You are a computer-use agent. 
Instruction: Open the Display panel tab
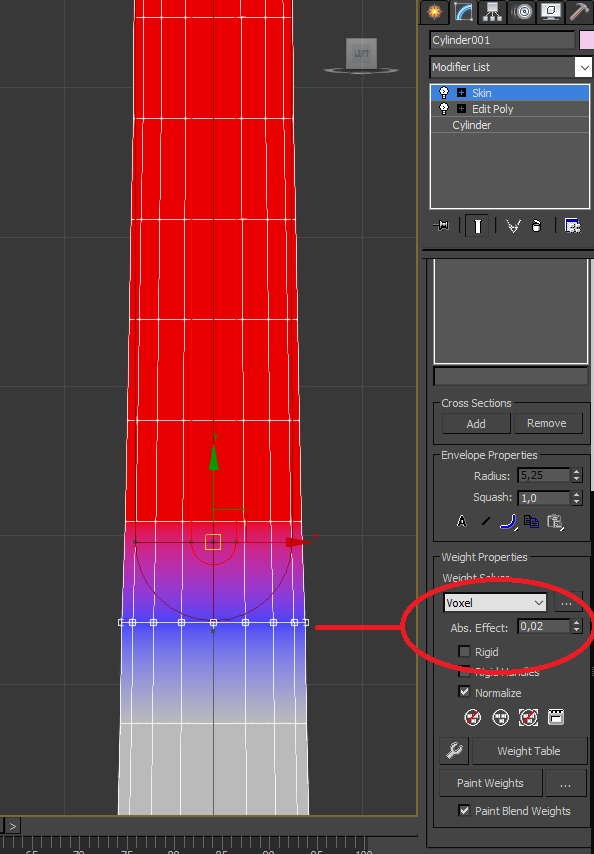550,12
